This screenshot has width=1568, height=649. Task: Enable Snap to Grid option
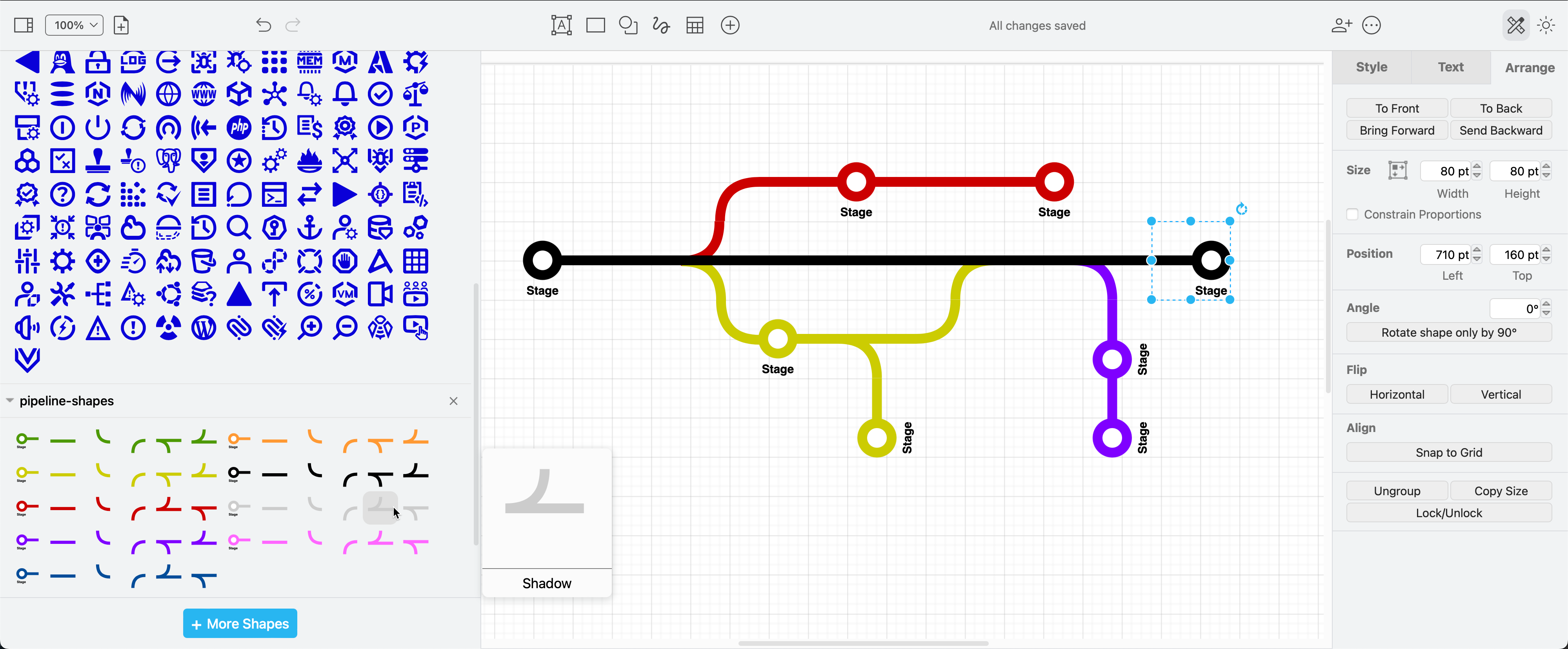(x=1449, y=452)
